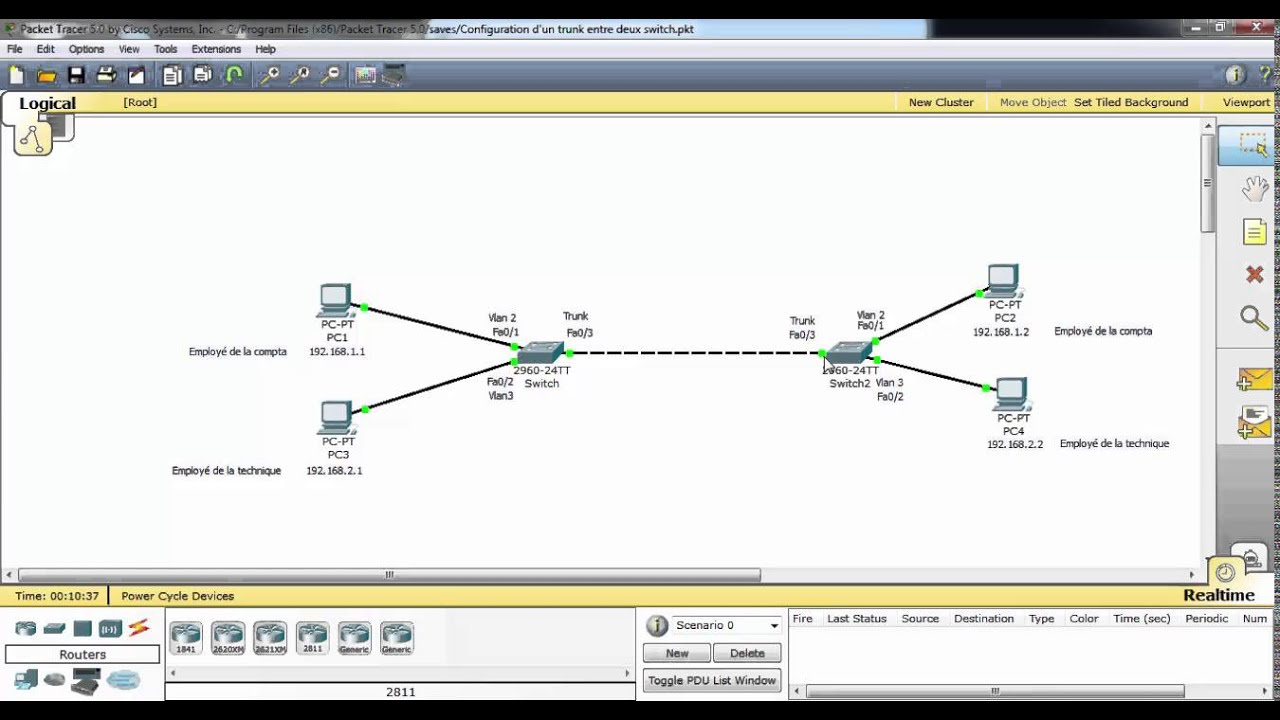1280x720 pixels.
Task: Click the Delete scenario button
Action: tap(747, 653)
